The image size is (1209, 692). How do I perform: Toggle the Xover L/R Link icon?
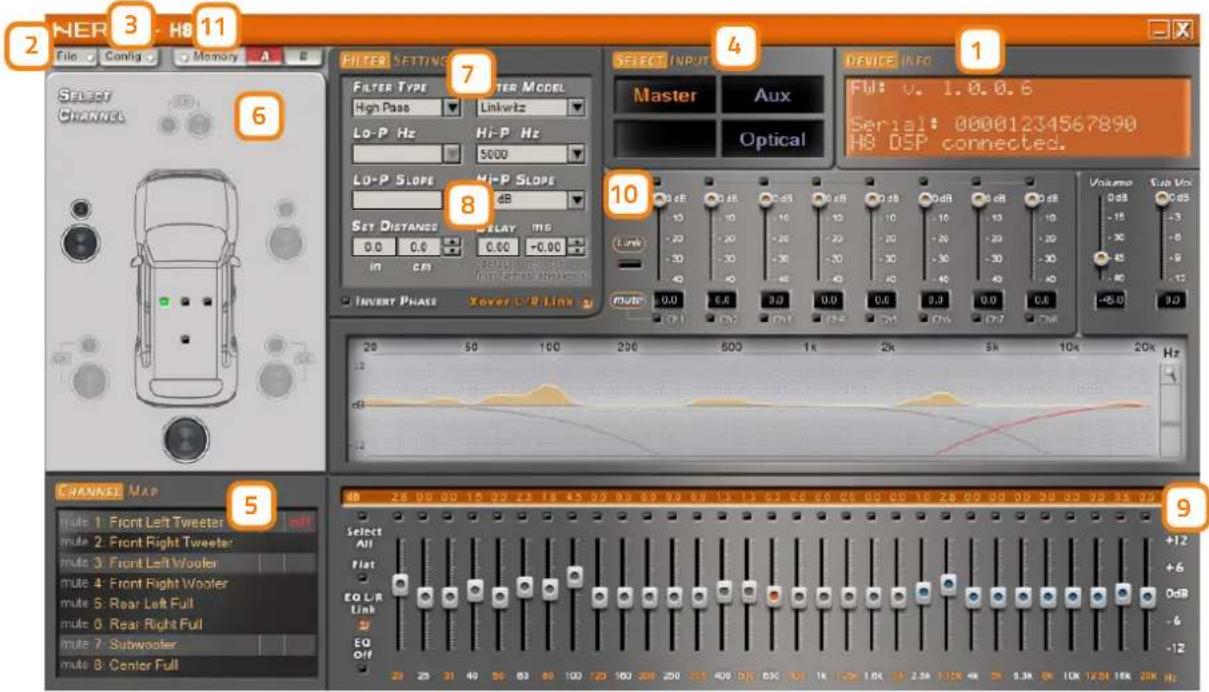point(587,302)
